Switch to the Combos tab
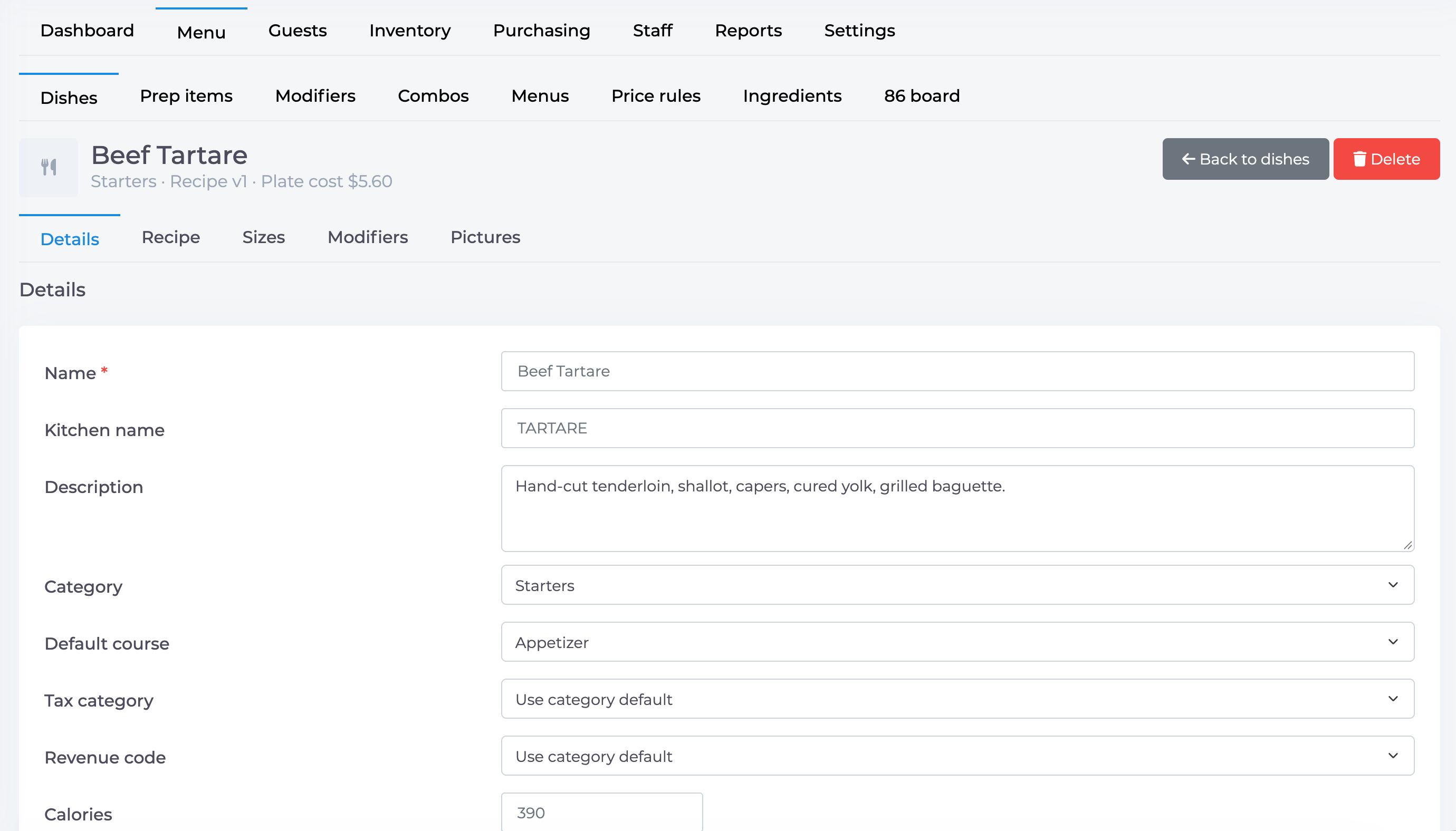Viewport: 1456px width, 831px height. 433,96
